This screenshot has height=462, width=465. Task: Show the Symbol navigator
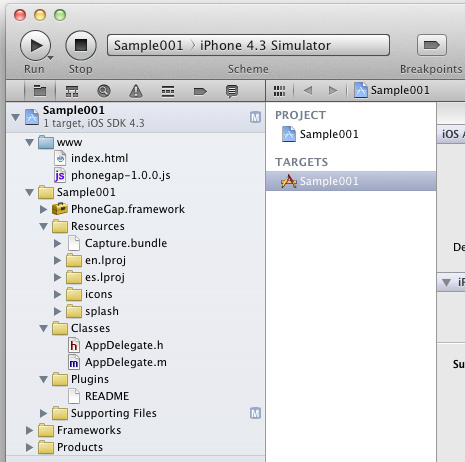tap(72, 91)
